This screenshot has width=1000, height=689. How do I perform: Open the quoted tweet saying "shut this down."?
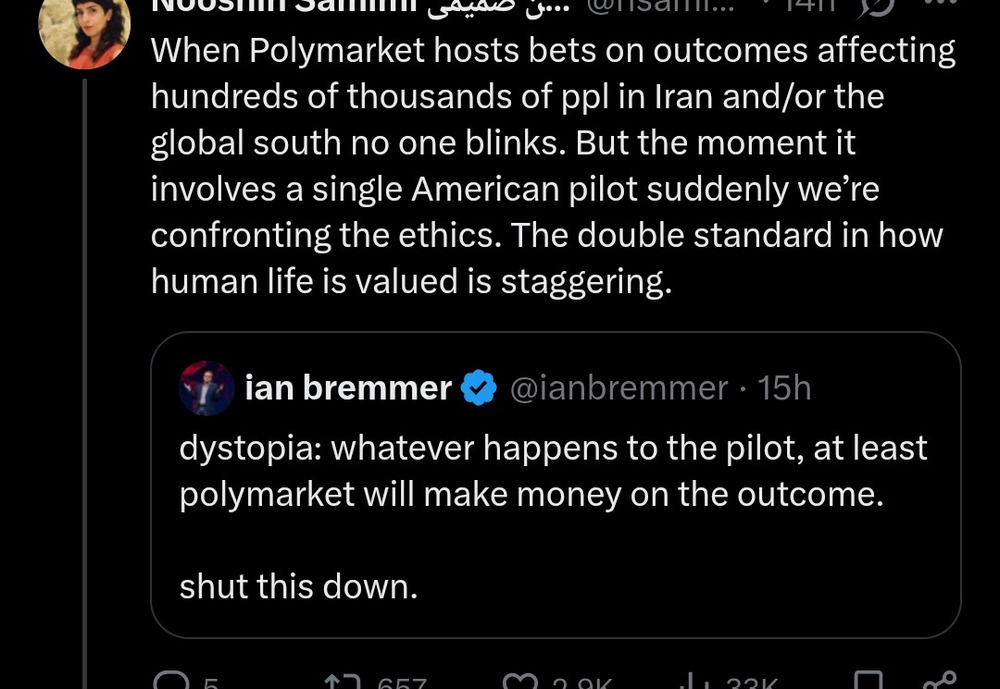tap(298, 587)
